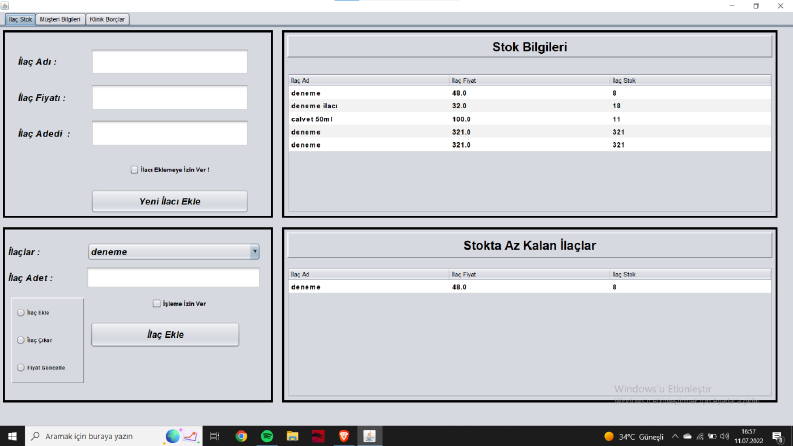Screen dimensions: 793x446
Task: Open the notification center icon
Action: (778, 436)
